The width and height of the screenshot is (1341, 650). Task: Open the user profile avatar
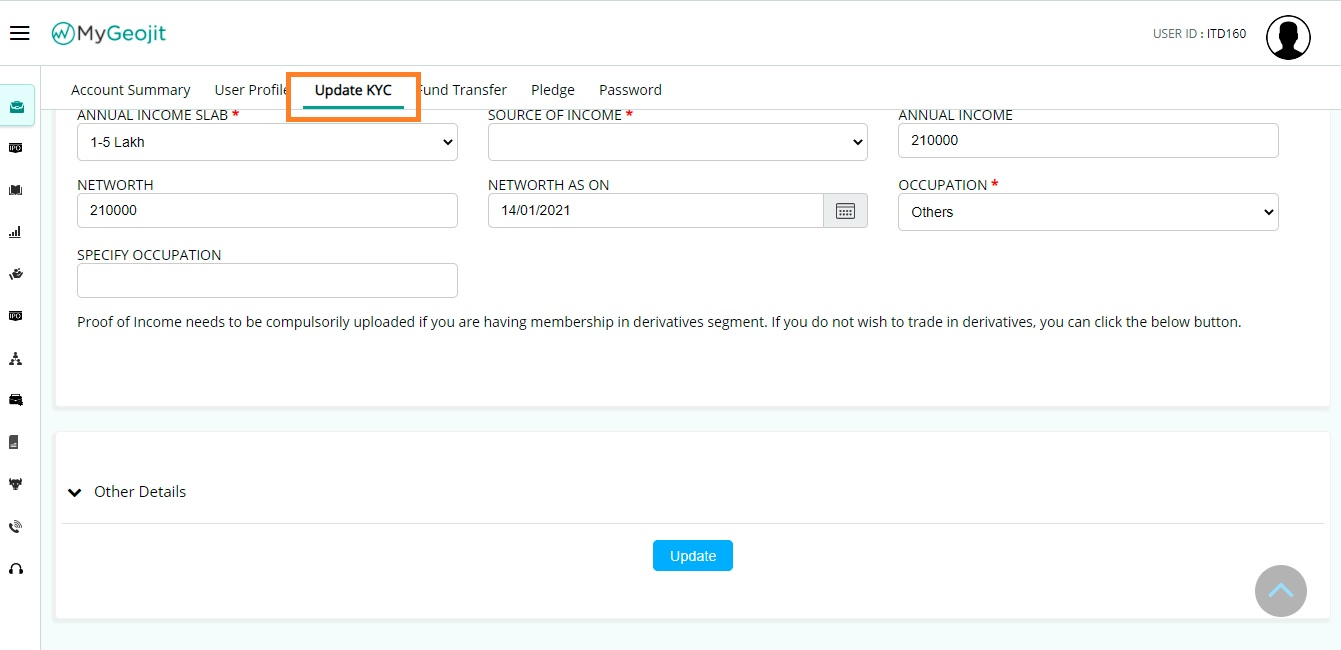pos(1288,38)
